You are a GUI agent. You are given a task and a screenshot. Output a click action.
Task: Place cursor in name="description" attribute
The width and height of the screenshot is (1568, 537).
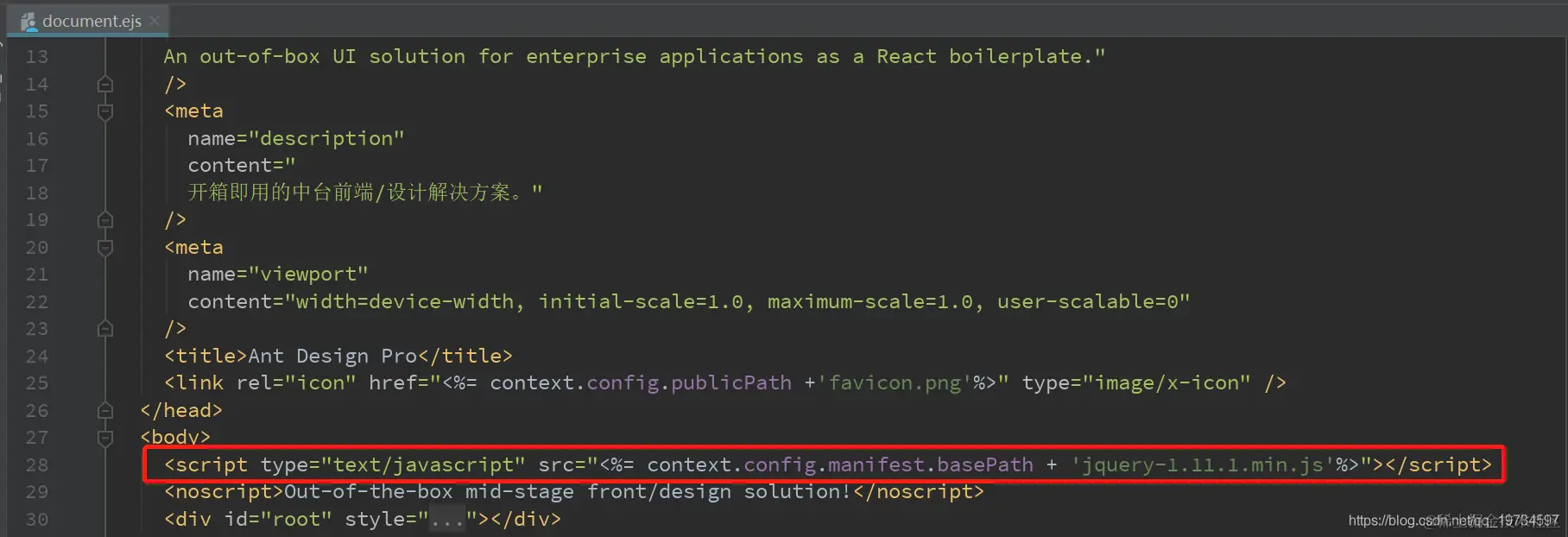tap(296, 139)
